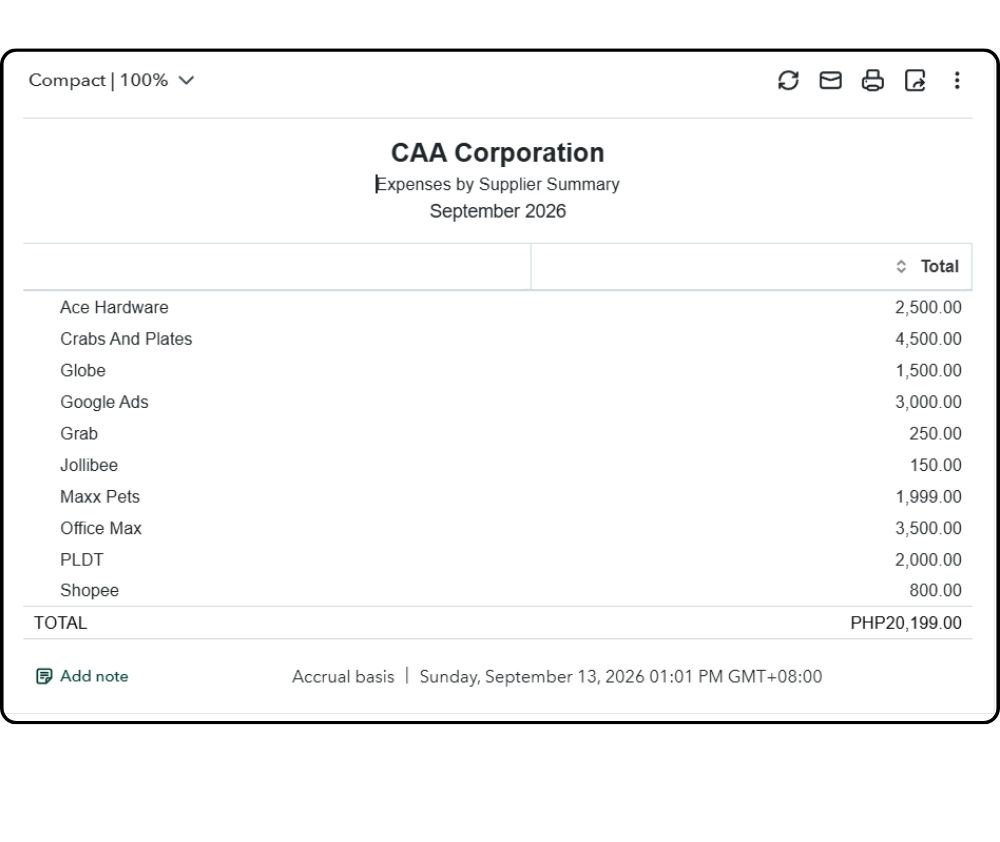Screen dimensions: 1000x842
Task: Click the Expenses by Supplier Summary subtitle
Action: [x=497, y=184]
